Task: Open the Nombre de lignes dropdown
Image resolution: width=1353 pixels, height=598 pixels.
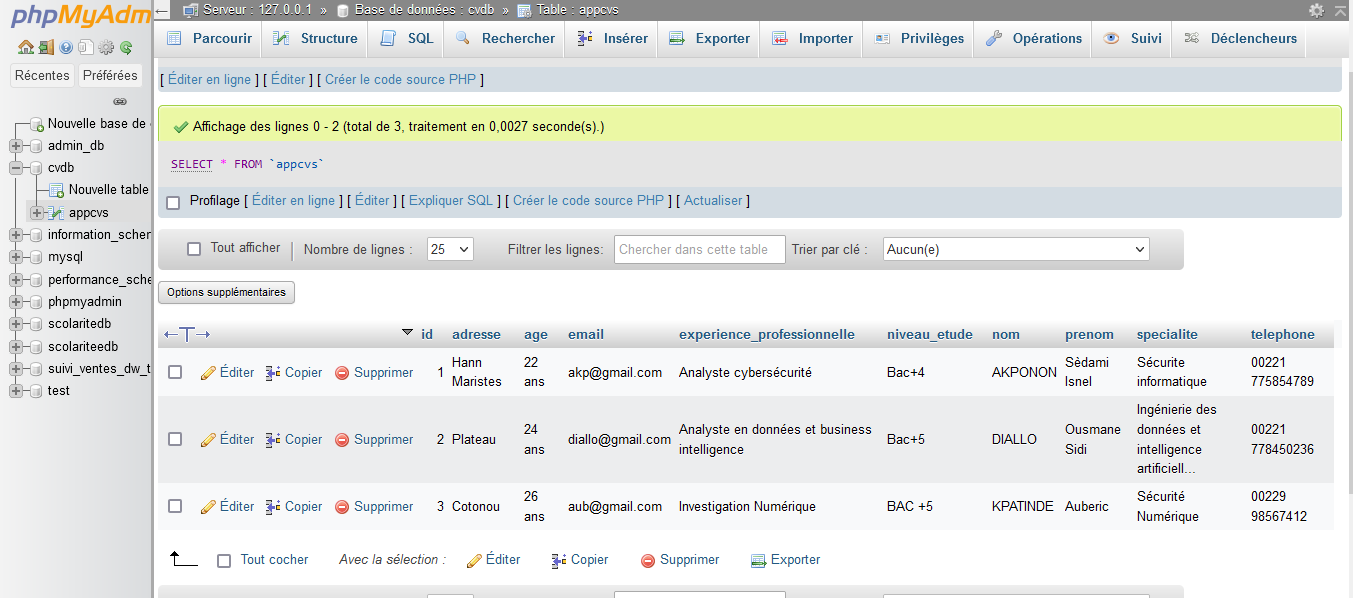Action: pyautogui.click(x=449, y=248)
